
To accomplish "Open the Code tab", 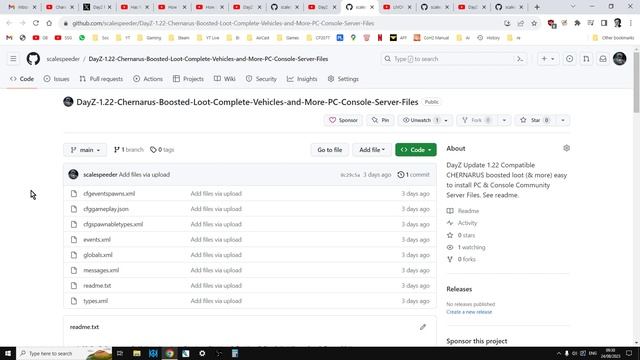I will 22,79.
